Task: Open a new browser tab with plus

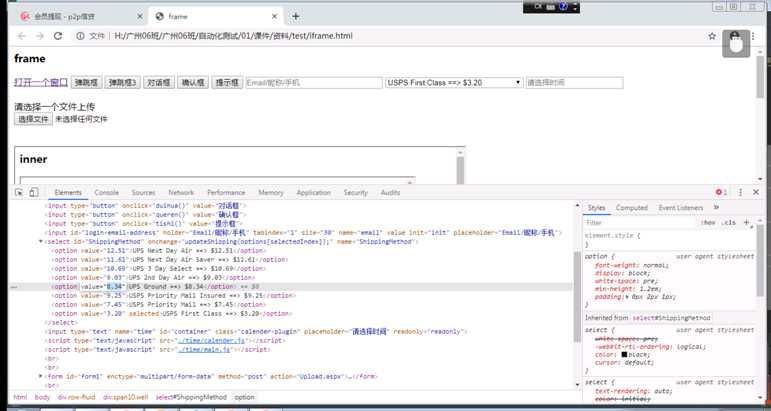Action: pos(296,16)
